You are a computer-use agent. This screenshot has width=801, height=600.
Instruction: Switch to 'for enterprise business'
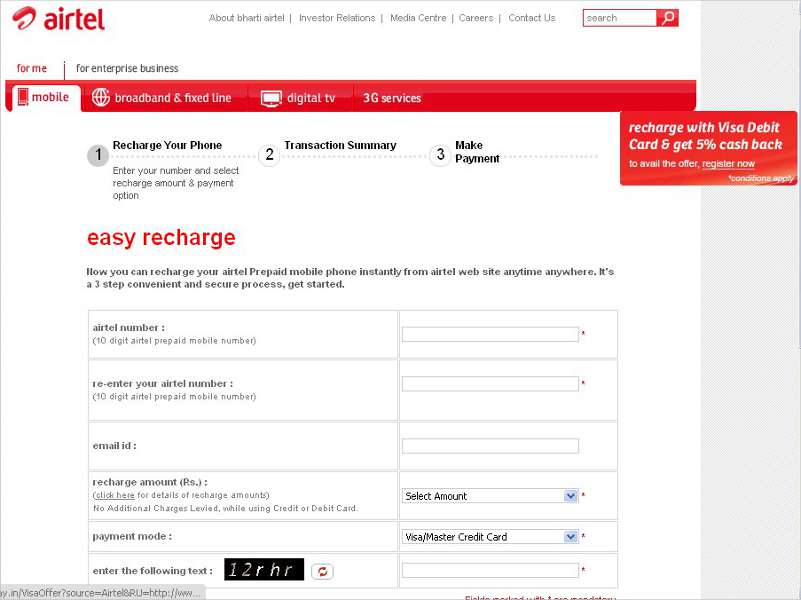pos(127,68)
